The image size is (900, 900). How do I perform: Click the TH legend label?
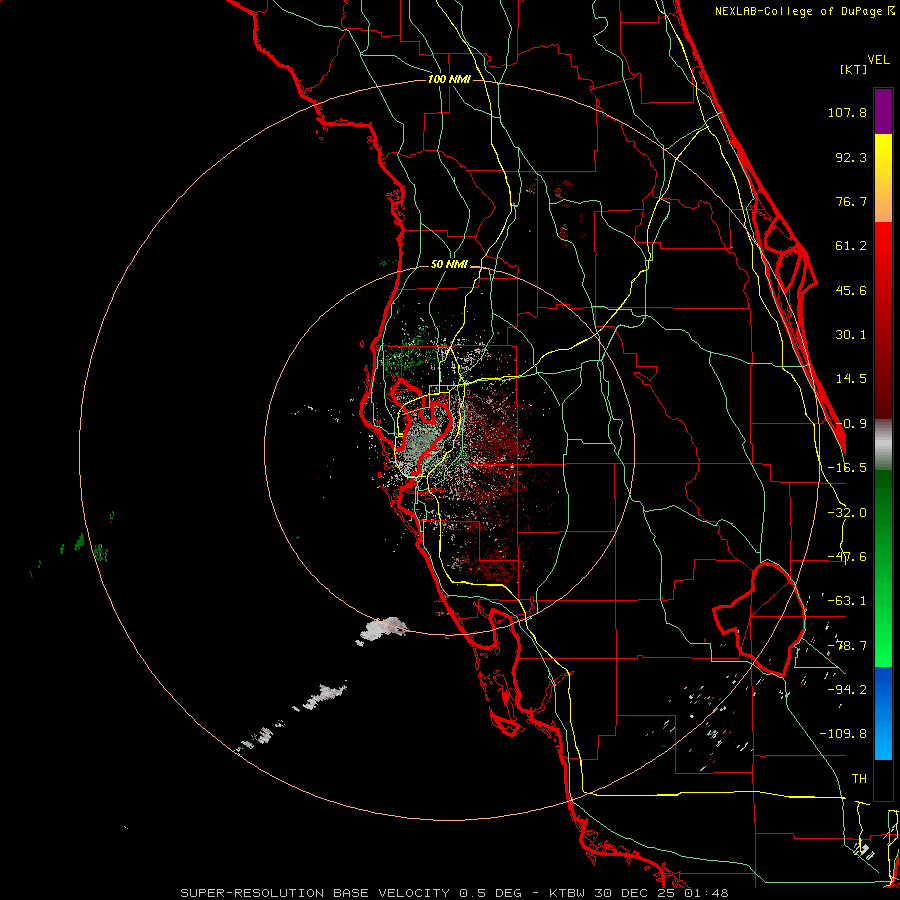[859, 778]
